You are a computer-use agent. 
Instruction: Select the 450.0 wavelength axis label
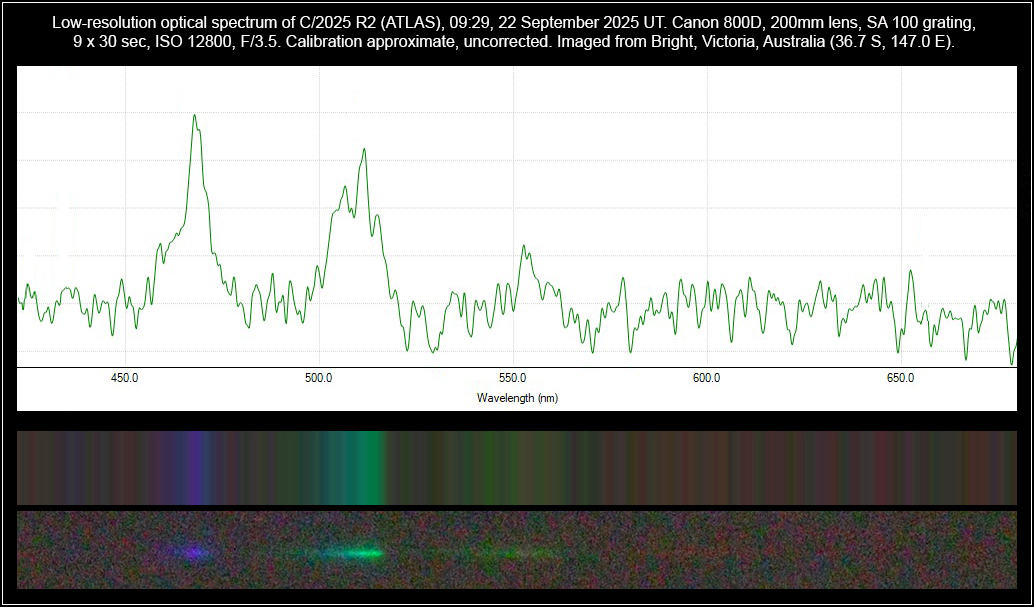pyautogui.click(x=125, y=379)
